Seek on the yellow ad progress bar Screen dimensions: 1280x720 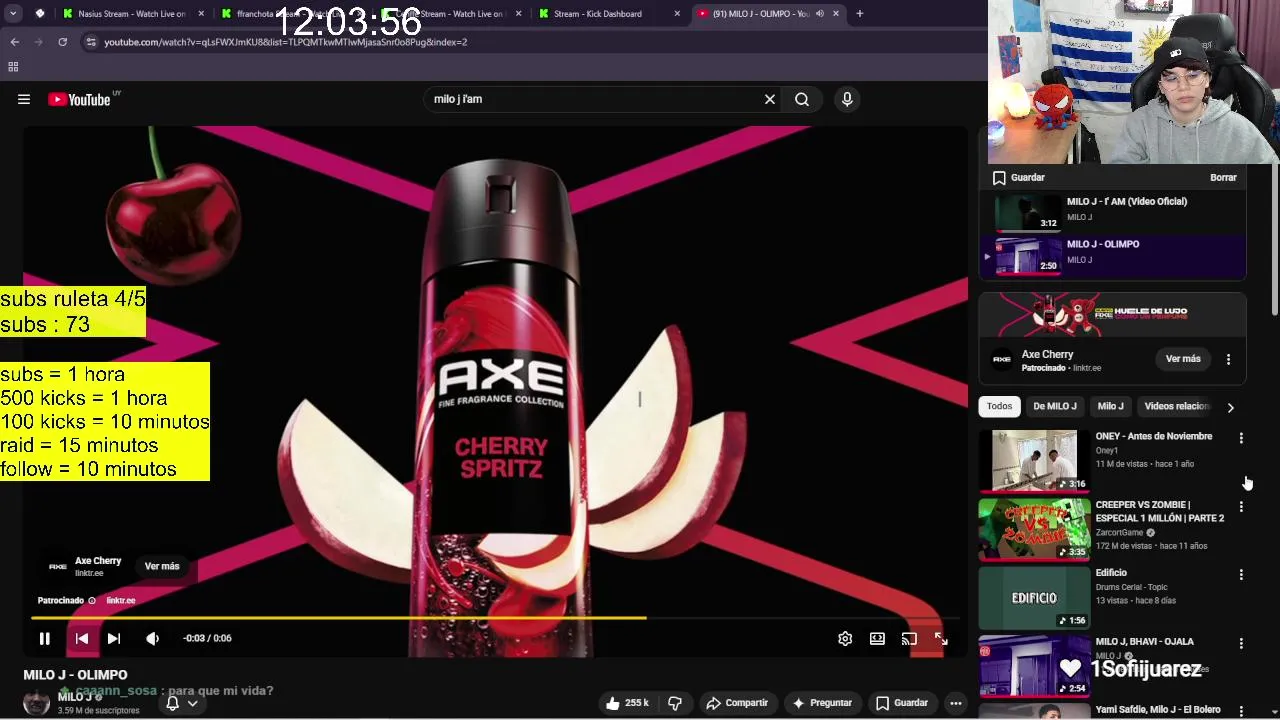(x=495, y=618)
